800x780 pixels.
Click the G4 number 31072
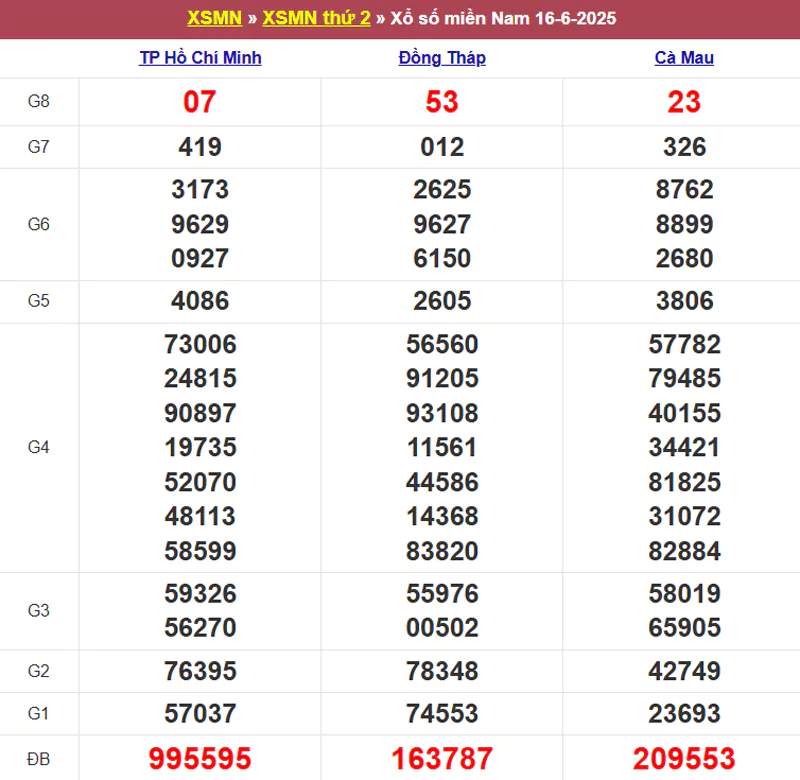(x=684, y=516)
